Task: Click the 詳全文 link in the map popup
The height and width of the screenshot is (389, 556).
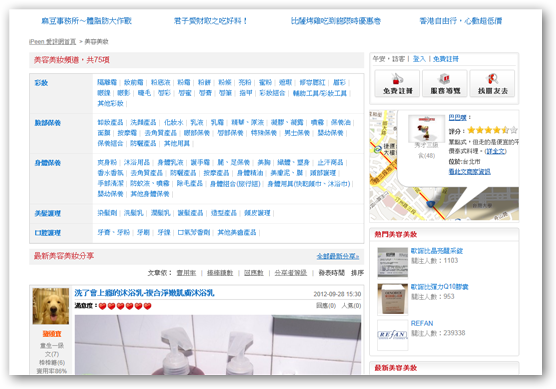Action: pyautogui.click(x=496, y=151)
